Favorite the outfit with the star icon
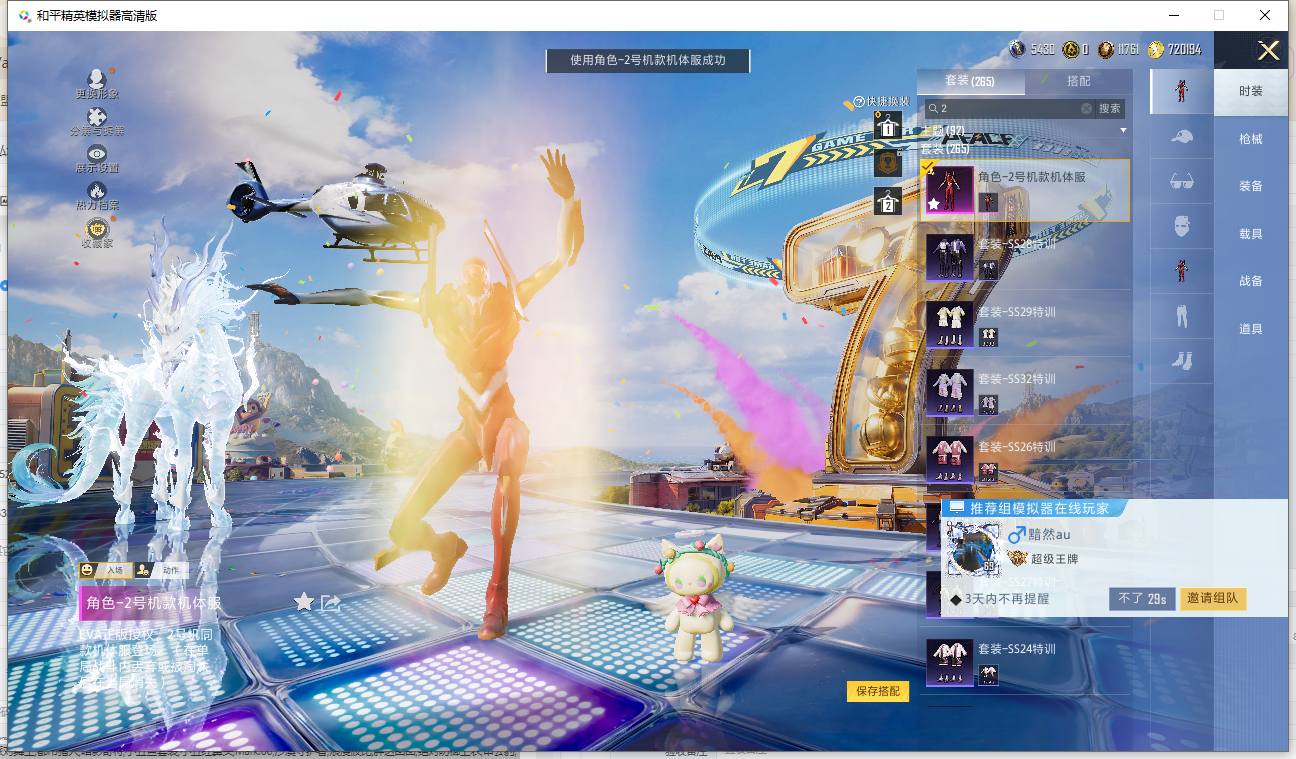The height and width of the screenshot is (759, 1296). coord(304,601)
